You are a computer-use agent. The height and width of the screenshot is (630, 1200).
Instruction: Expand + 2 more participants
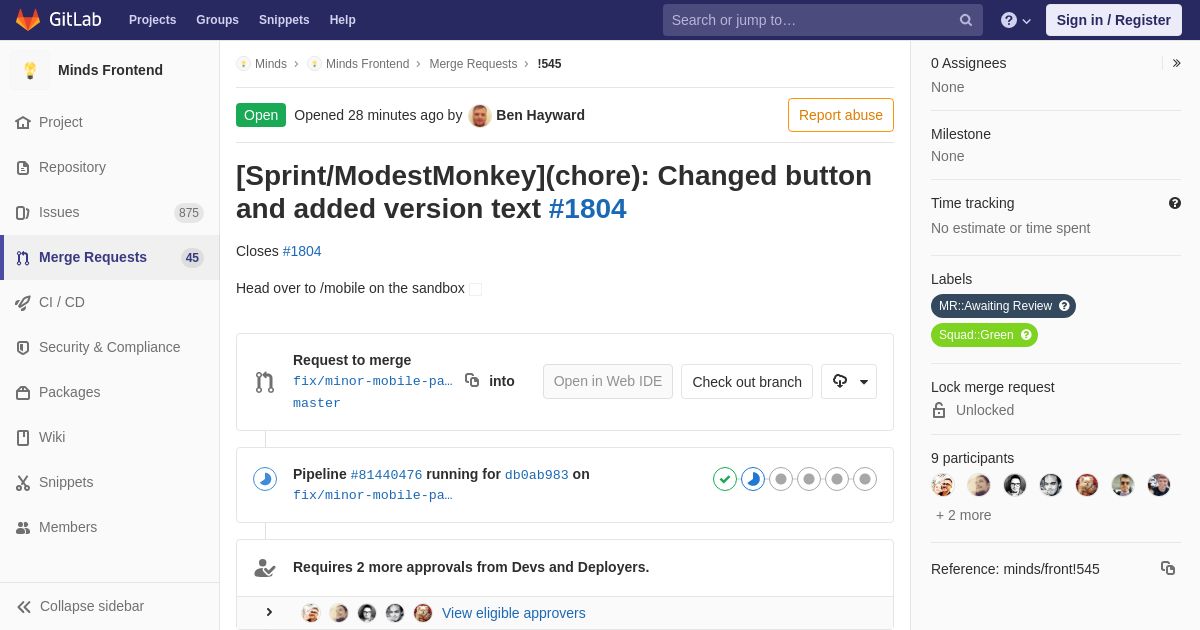pyautogui.click(x=964, y=515)
